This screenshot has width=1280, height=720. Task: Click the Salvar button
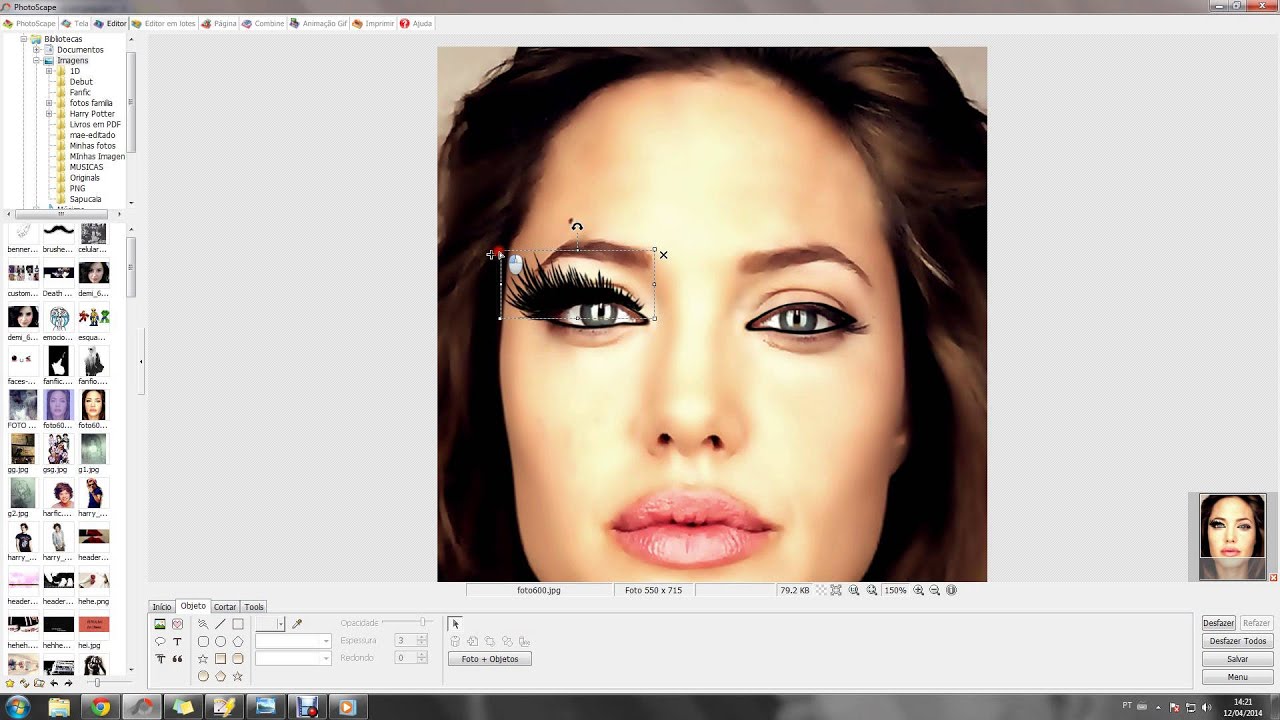pos(1238,659)
